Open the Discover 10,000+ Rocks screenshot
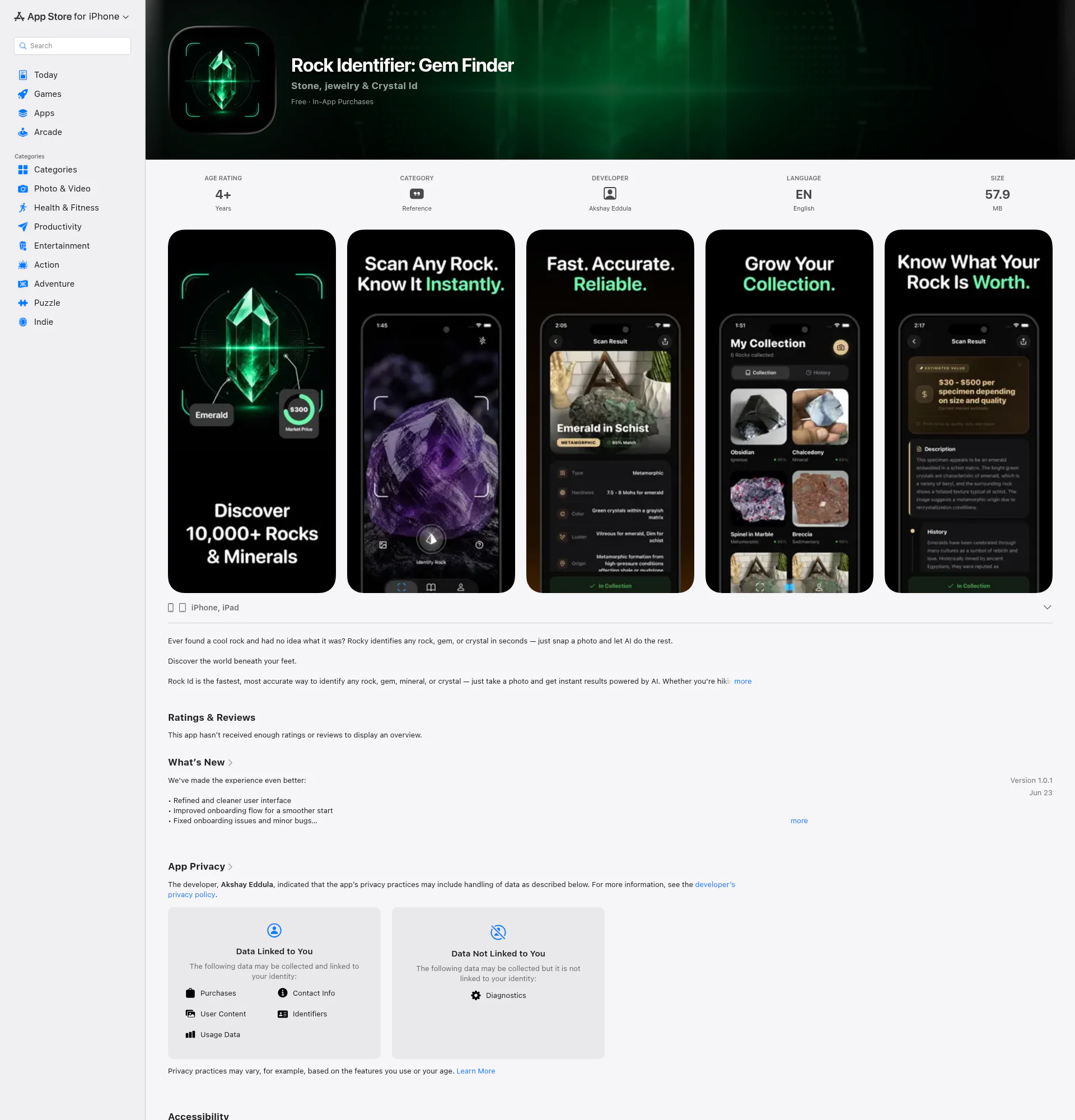This screenshot has height=1120, width=1075. (252, 412)
